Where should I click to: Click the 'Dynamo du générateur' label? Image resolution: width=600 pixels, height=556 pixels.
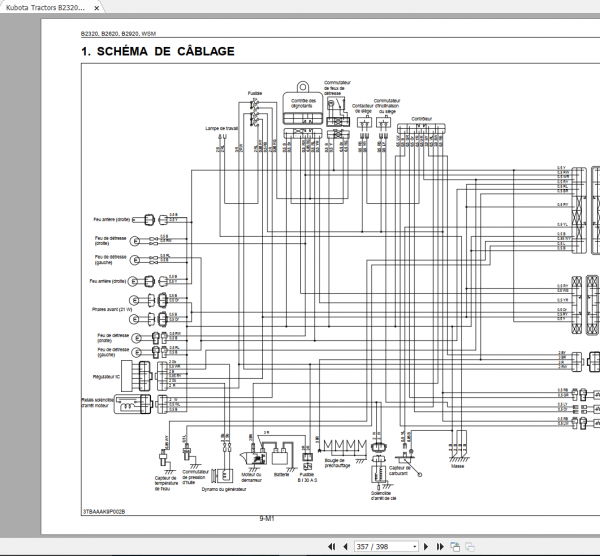pyautogui.click(x=224, y=489)
